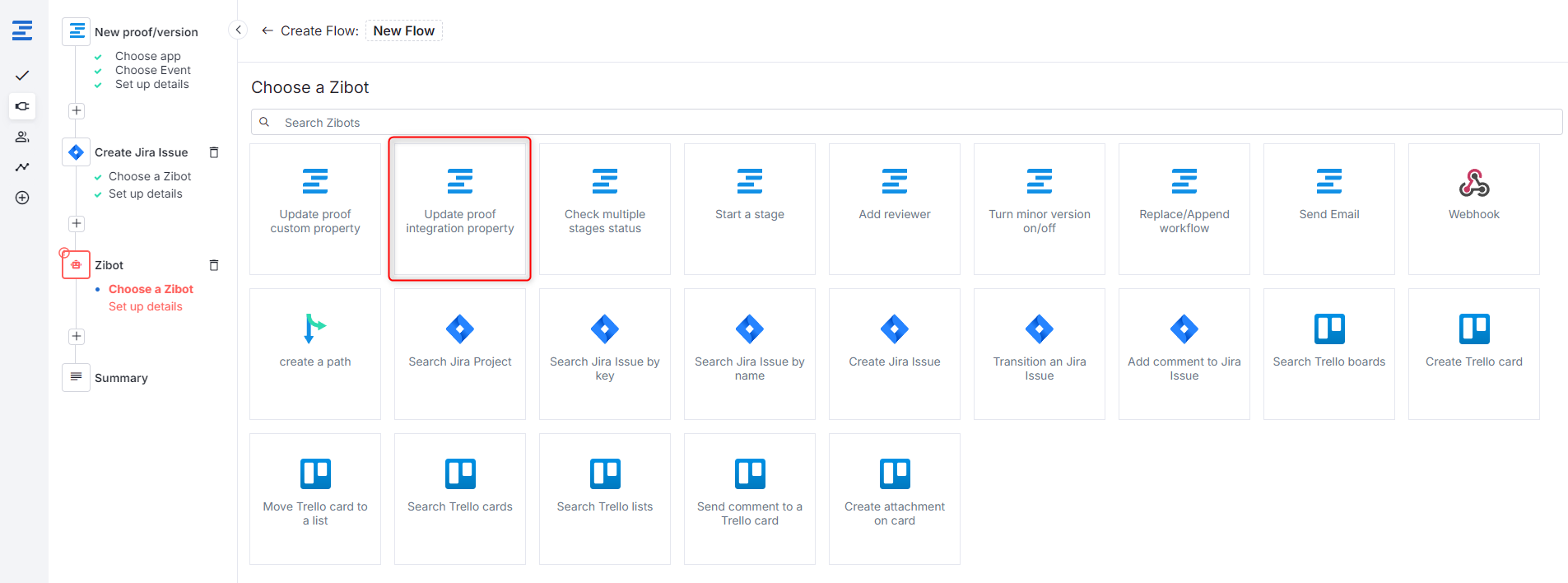Collapse the flow steps side panel
Viewport: 1568px width, 583px height.
238,30
